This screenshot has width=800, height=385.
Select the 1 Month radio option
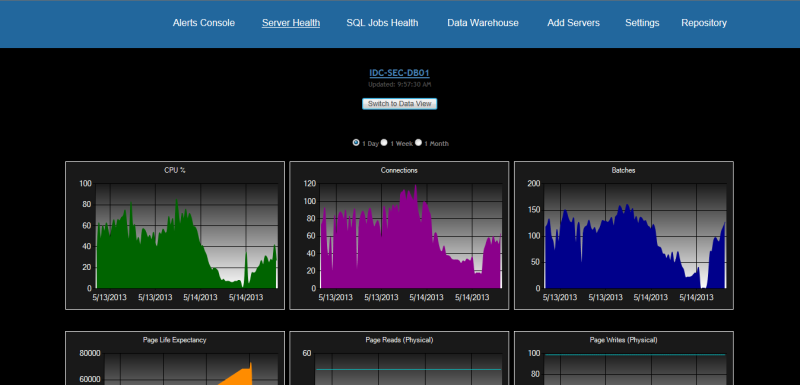point(418,143)
